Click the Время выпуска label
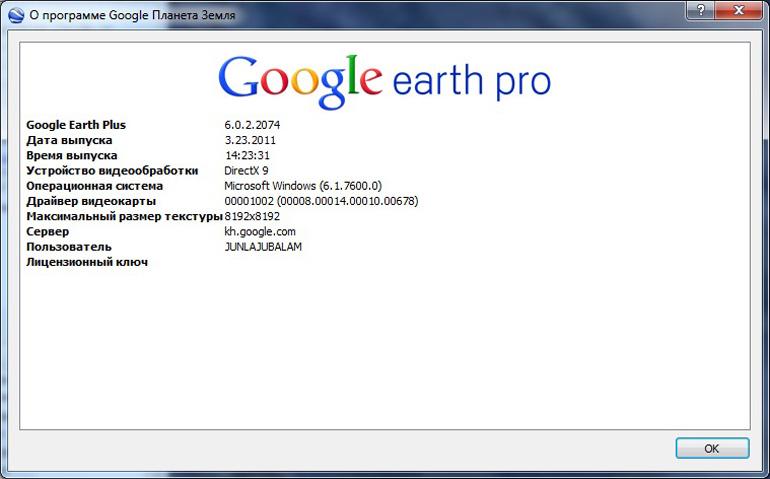The image size is (770, 479). 72,156
